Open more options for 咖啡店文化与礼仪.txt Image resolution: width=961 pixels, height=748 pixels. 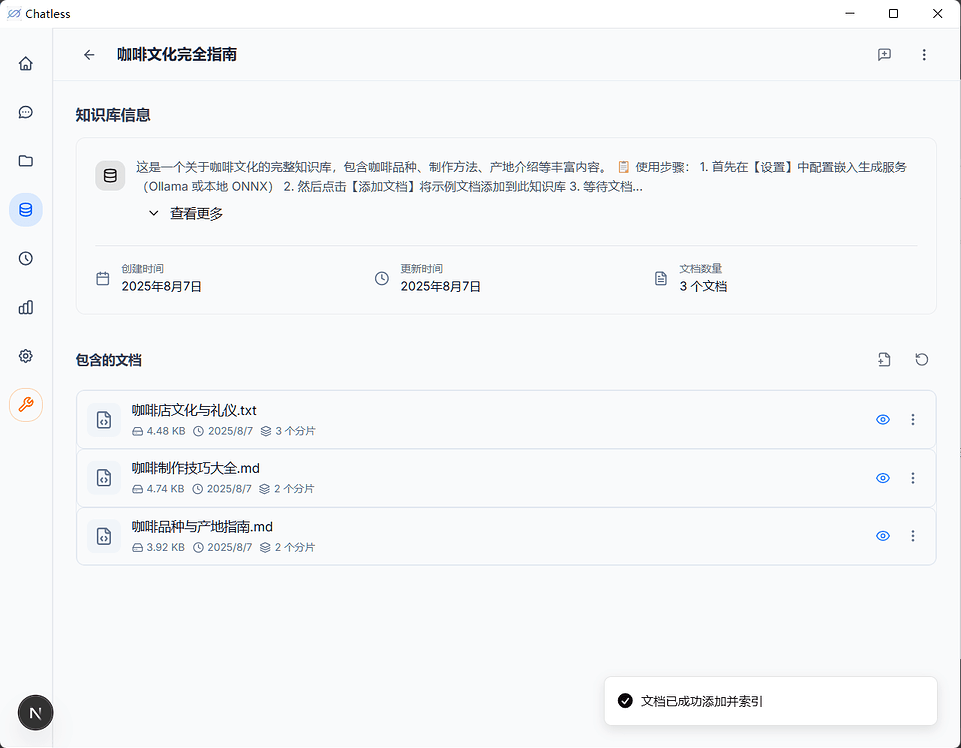tap(913, 419)
